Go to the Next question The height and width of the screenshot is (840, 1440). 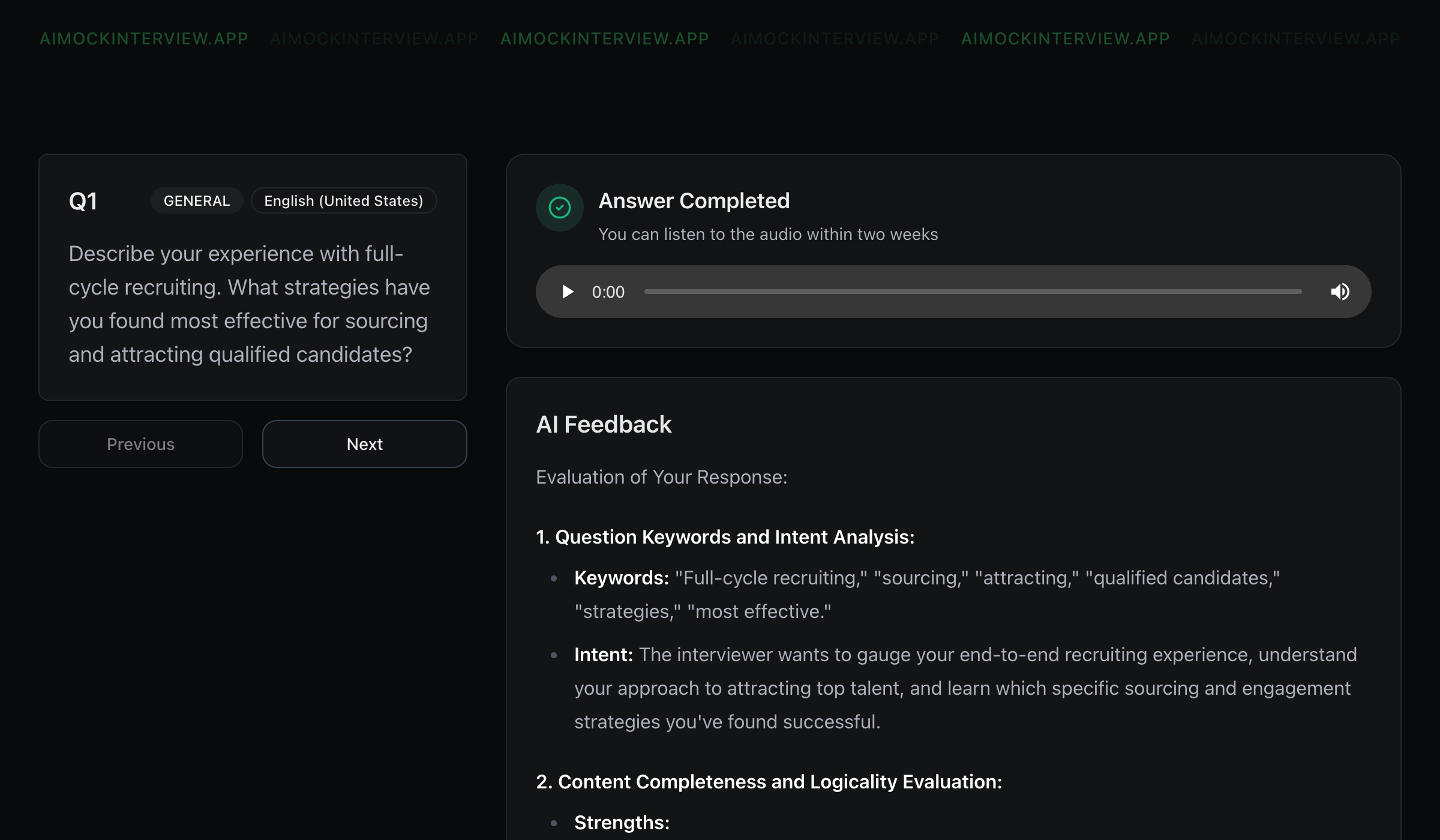tap(364, 444)
